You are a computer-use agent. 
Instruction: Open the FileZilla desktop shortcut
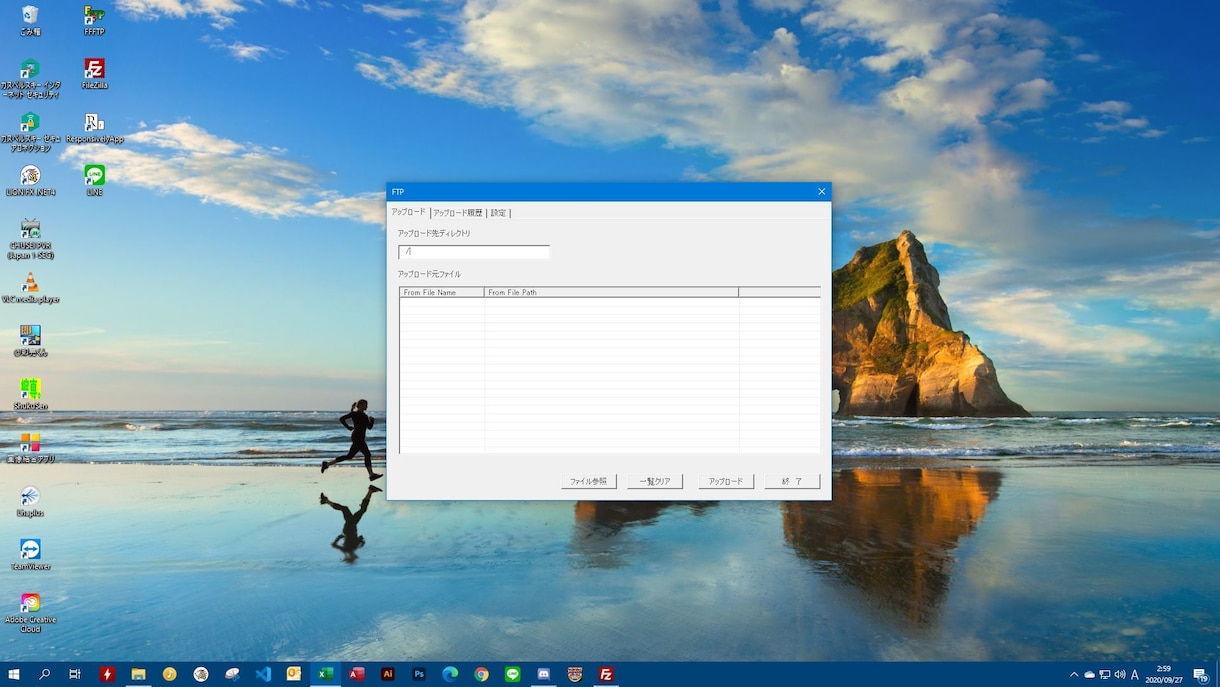(94, 73)
